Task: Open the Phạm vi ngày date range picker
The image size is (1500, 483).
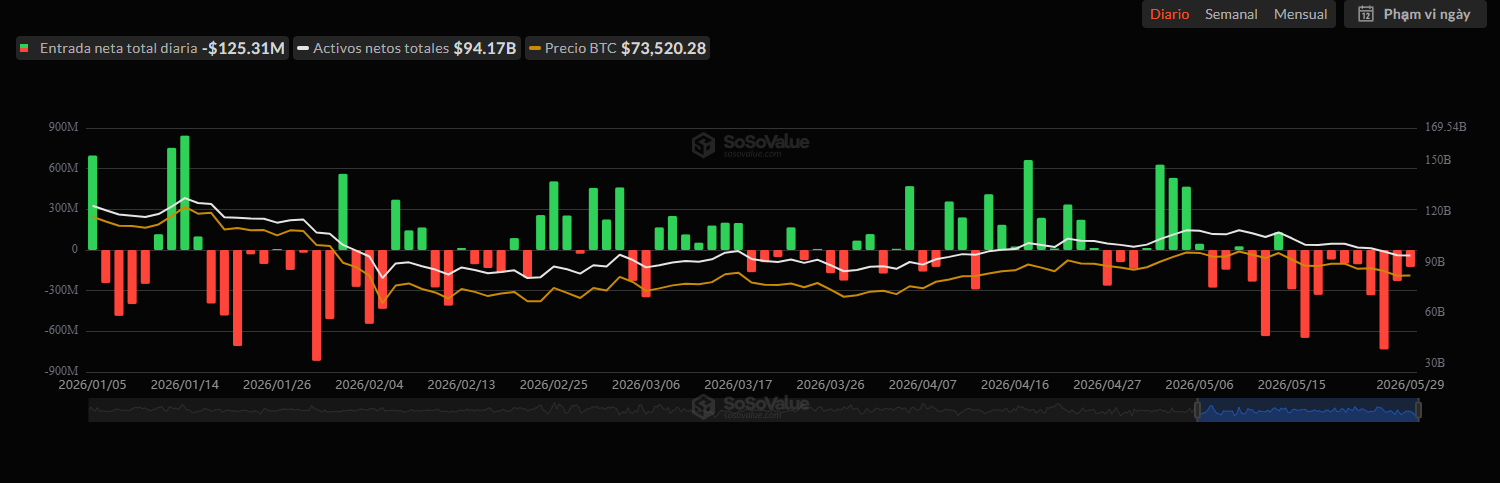Action: pos(1413,14)
